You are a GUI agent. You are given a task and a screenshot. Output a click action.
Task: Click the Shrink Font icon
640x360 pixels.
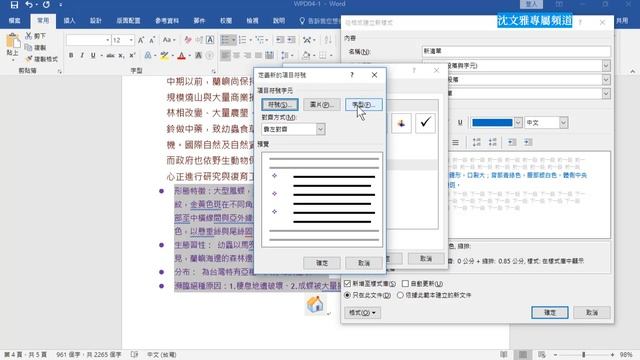click(x=152, y=40)
